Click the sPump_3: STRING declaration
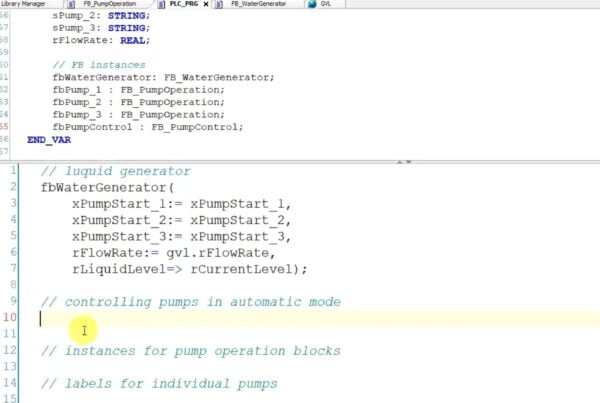600x403 pixels. point(99,28)
